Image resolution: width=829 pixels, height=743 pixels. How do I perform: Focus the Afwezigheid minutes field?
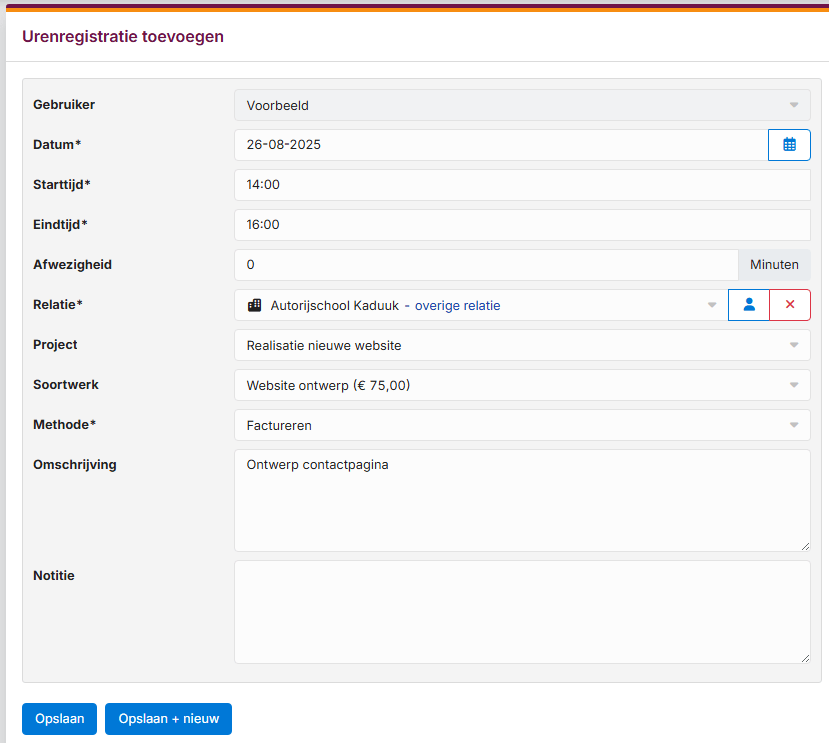click(486, 265)
